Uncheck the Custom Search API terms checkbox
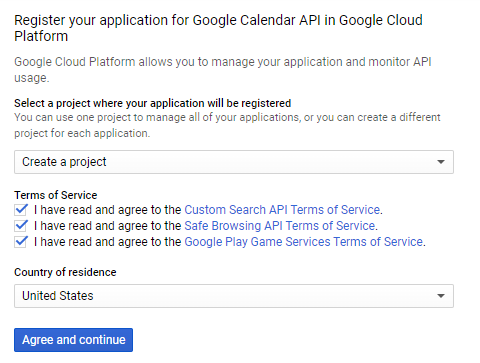 pos(21,210)
